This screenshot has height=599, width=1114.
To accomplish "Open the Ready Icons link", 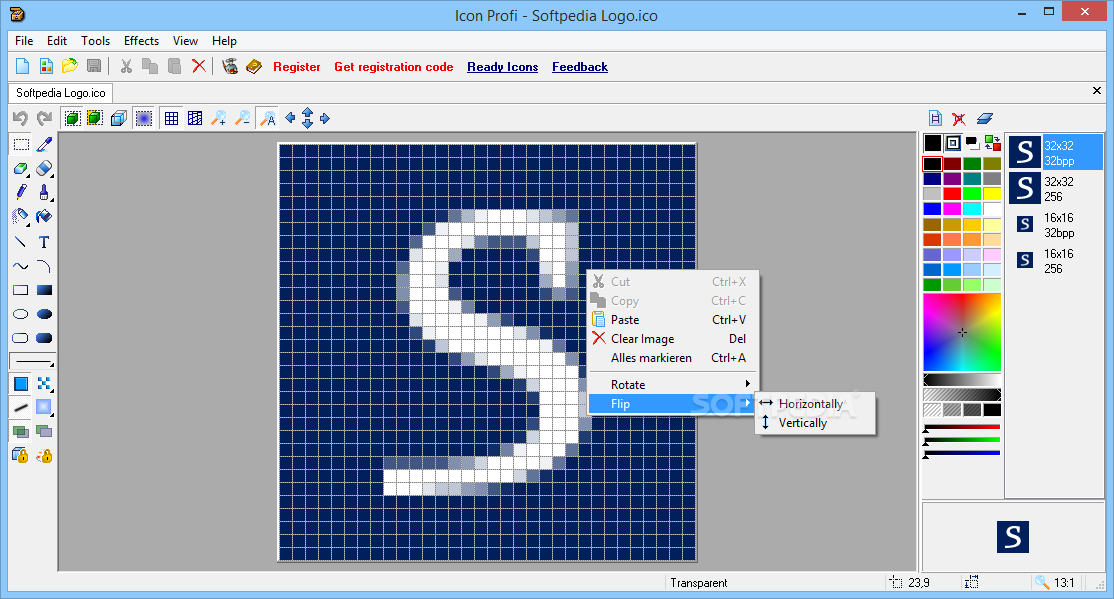I will point(502,67).
